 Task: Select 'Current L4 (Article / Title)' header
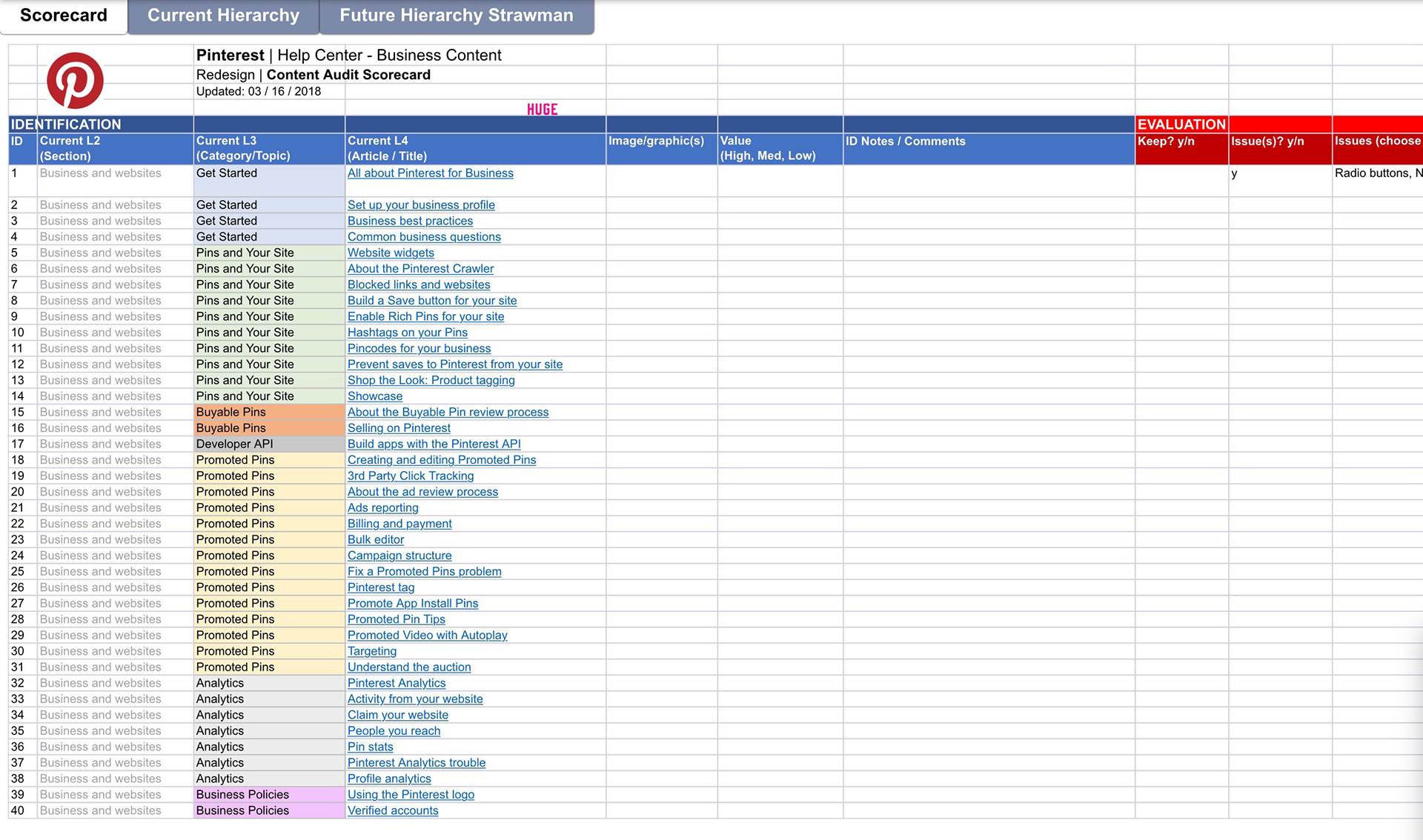[x=475, y=148]
